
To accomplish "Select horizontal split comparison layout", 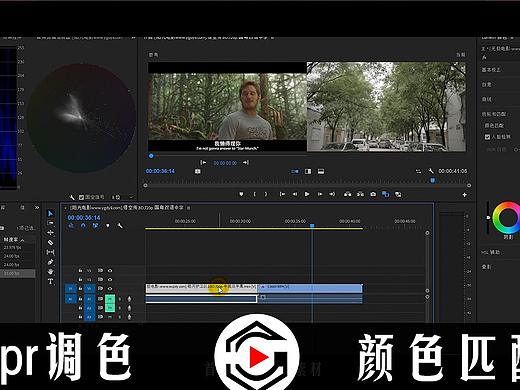I will click(x=321, y=171).
